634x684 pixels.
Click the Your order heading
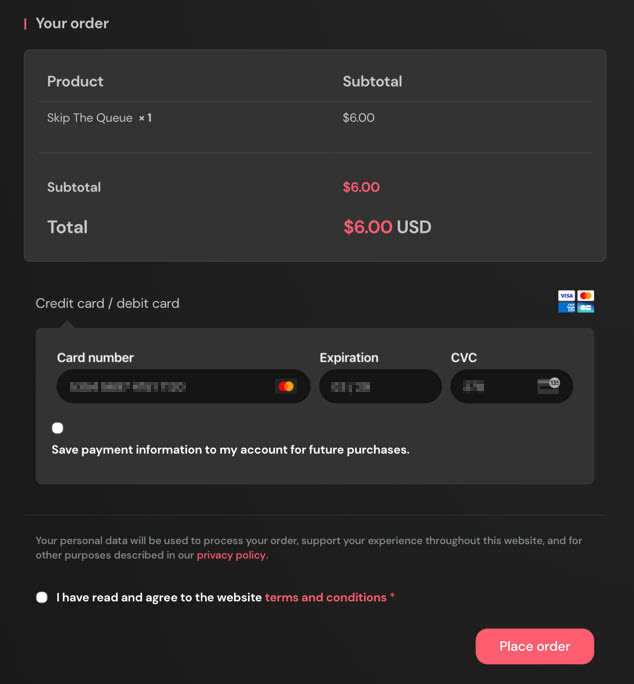click(72, 23)
